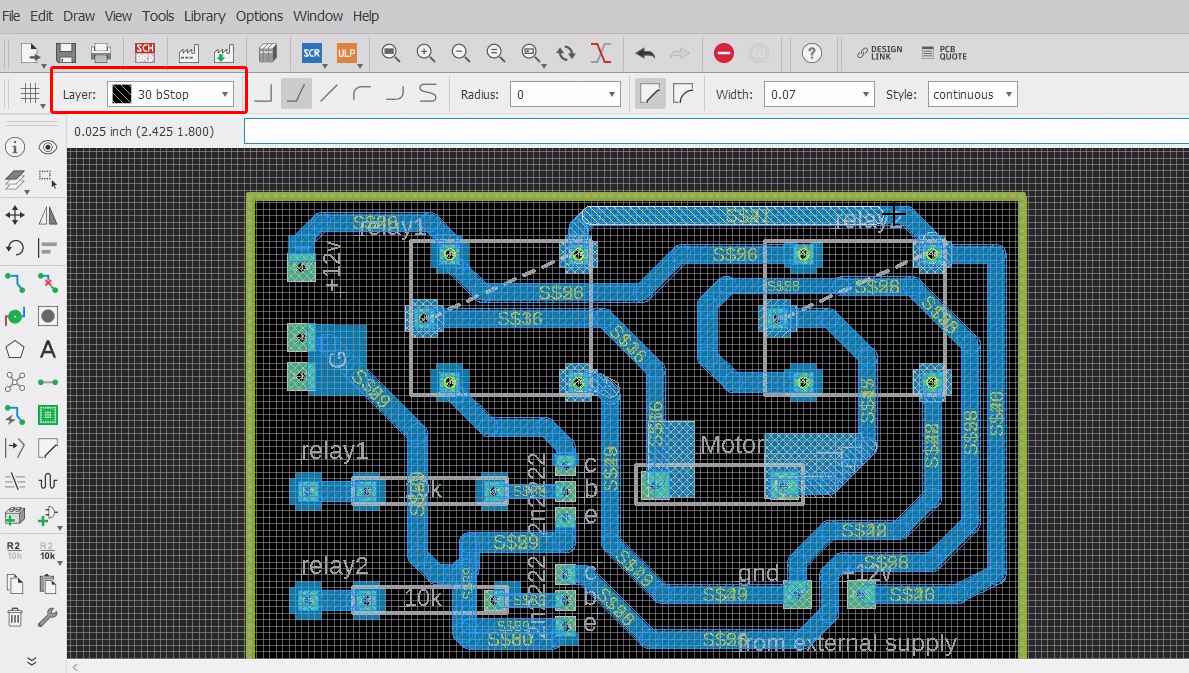
Task: Open the View menu
Action: [118, 16]
